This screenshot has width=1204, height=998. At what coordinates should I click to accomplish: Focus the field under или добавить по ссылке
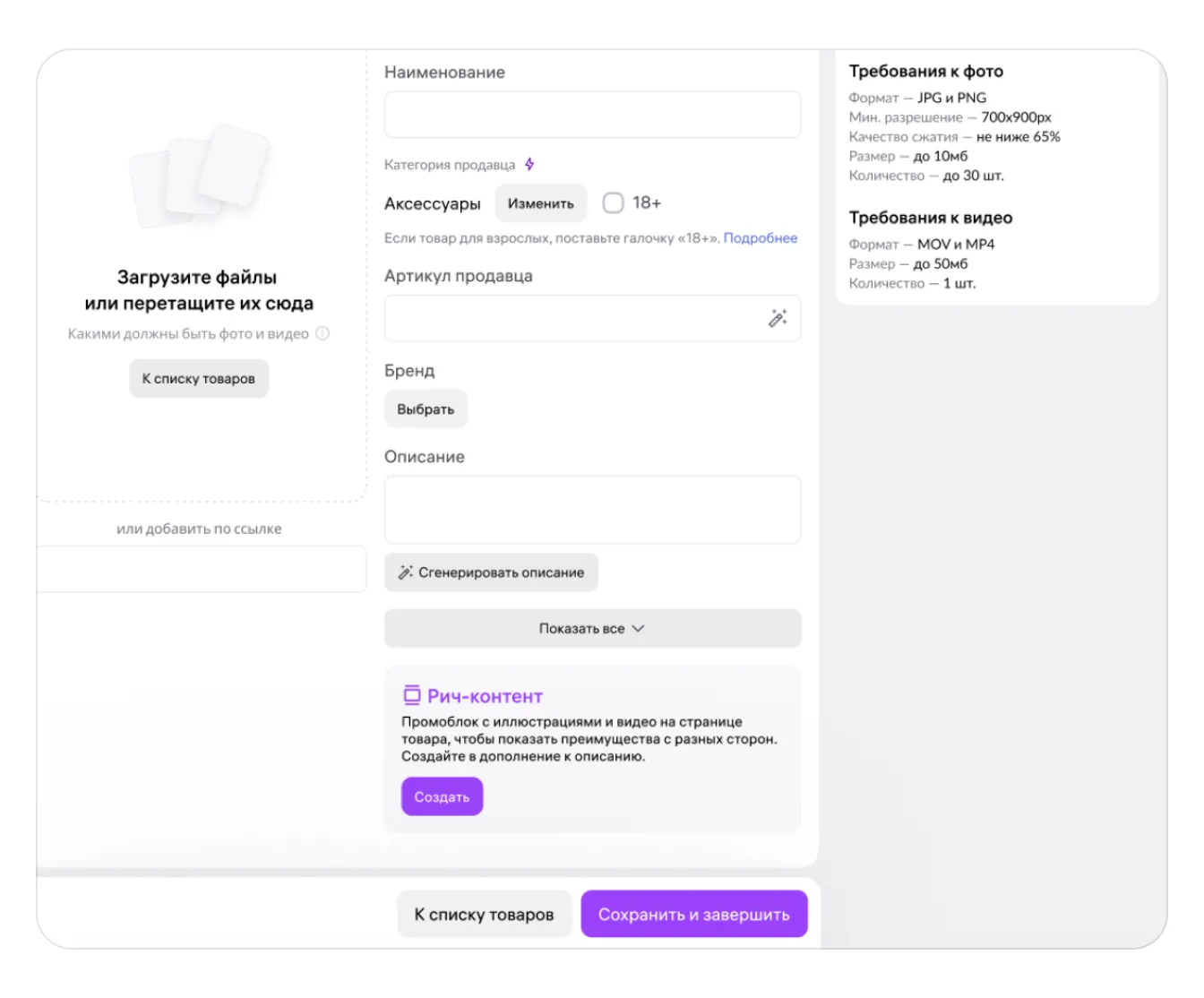202,570
